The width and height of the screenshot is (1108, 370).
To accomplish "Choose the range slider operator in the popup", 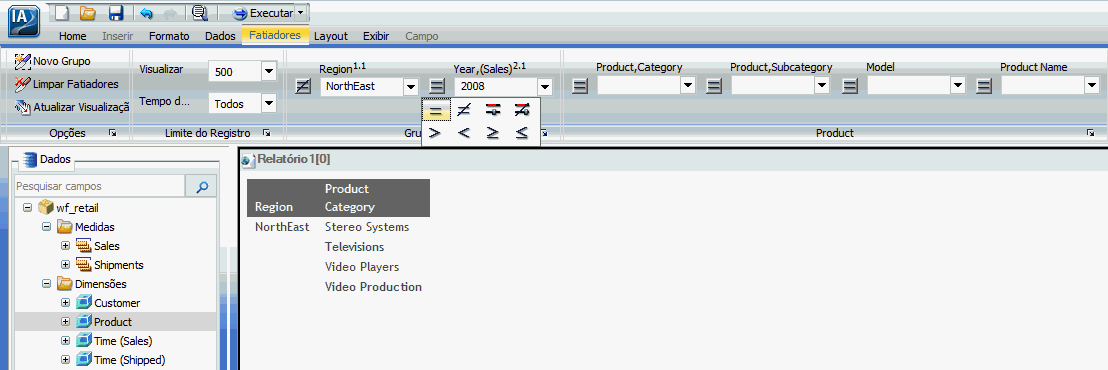I will click(x=493, y=110).
